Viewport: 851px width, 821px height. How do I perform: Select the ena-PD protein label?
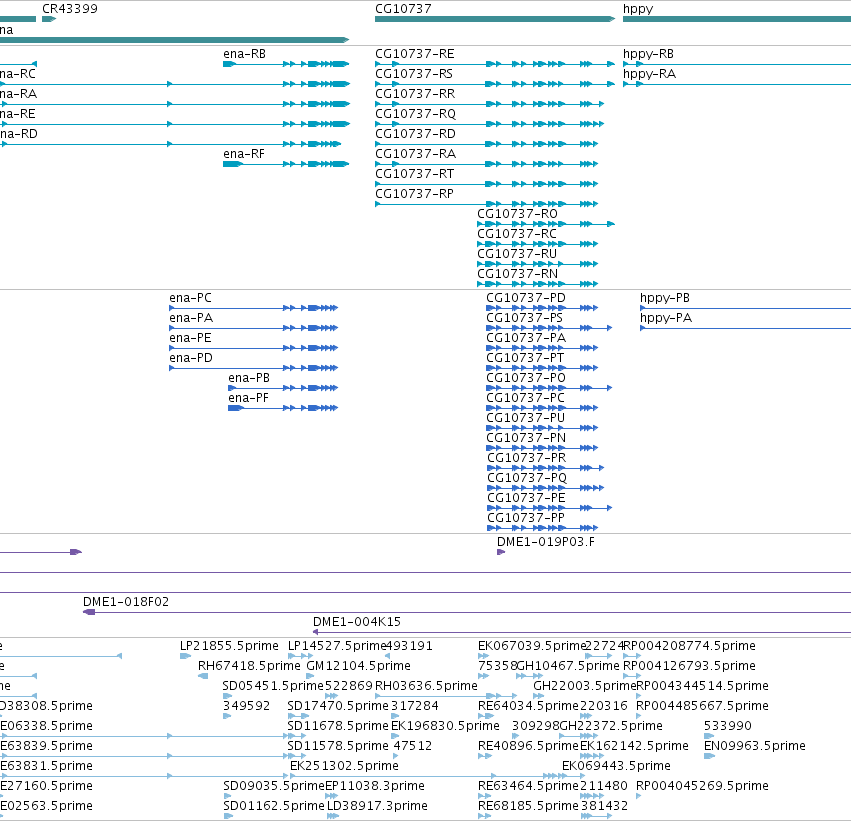(190, 358)
